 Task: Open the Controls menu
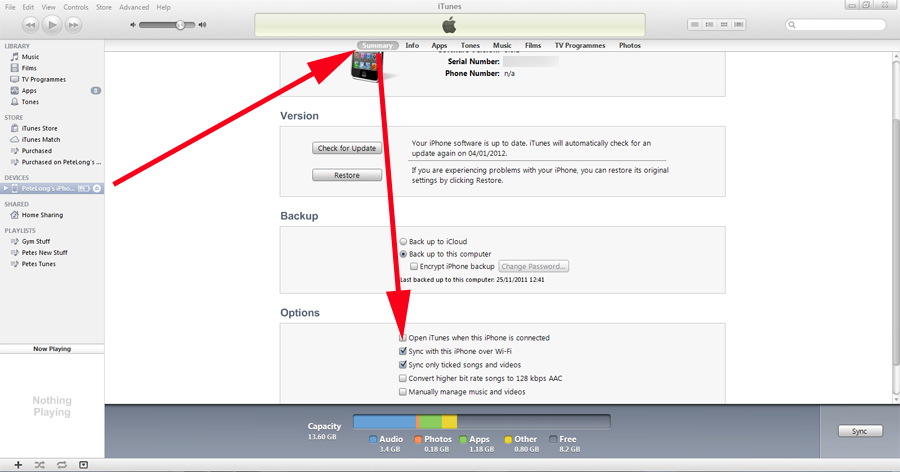(76, 7)
